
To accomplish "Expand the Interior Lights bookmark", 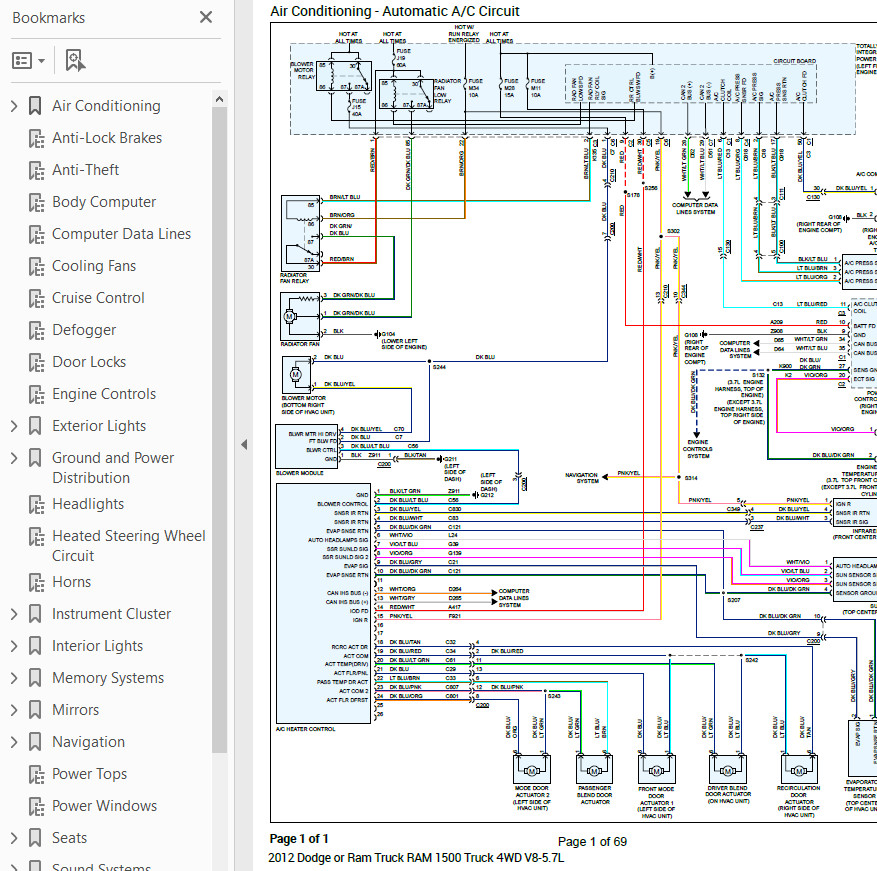I will click(x=15, y=646).
